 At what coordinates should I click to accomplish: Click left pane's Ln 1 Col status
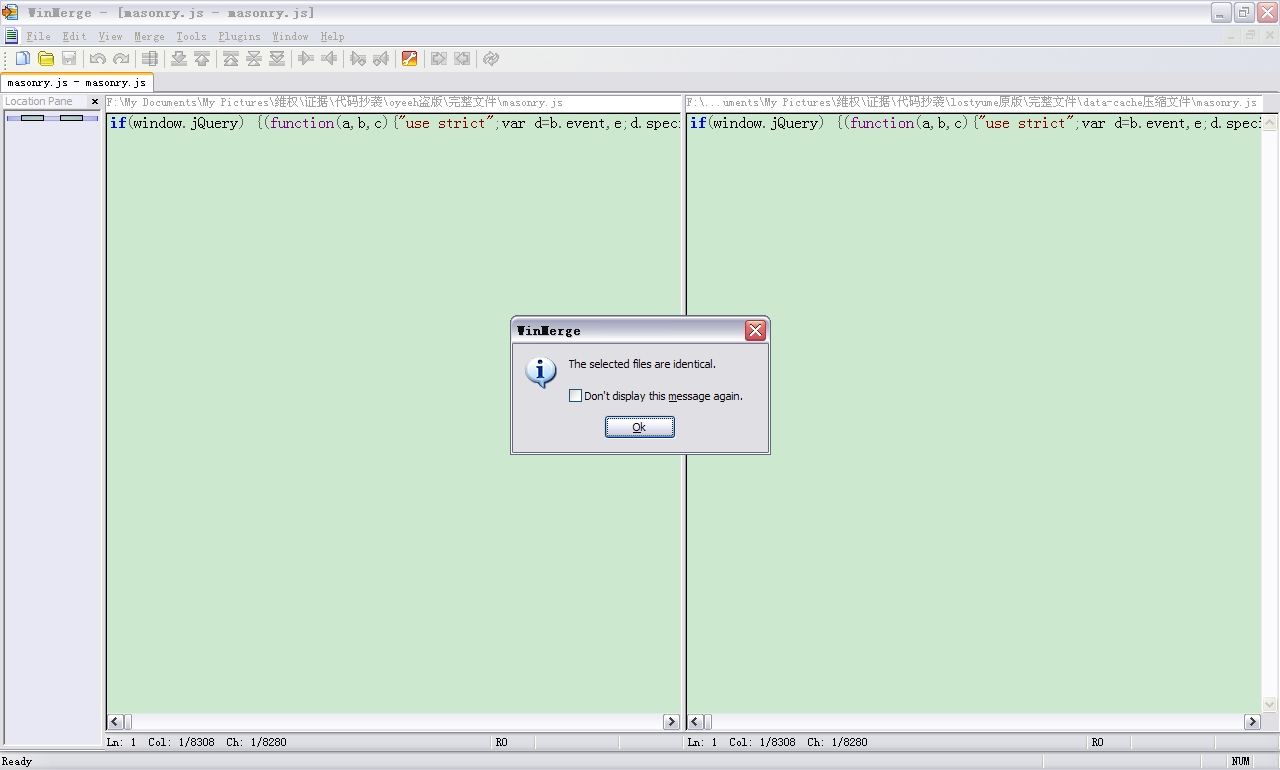click(x=196, y=743)
